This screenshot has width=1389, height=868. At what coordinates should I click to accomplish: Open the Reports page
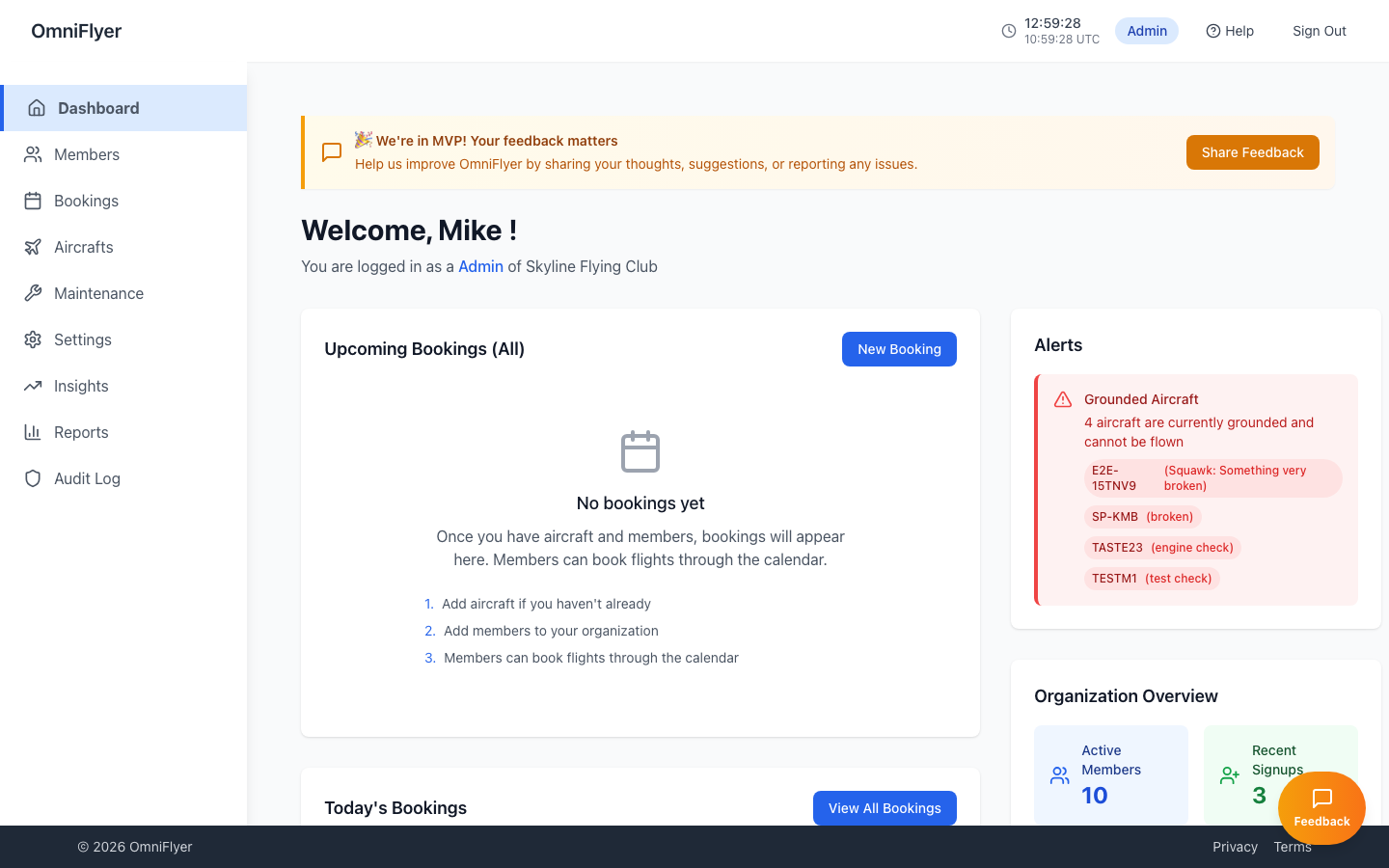[x=123, y=432]
